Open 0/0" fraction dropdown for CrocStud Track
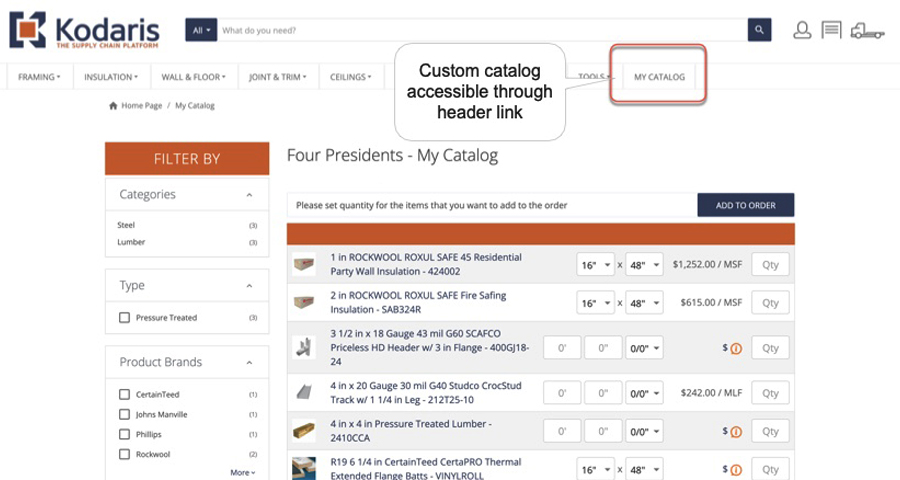 644,393
